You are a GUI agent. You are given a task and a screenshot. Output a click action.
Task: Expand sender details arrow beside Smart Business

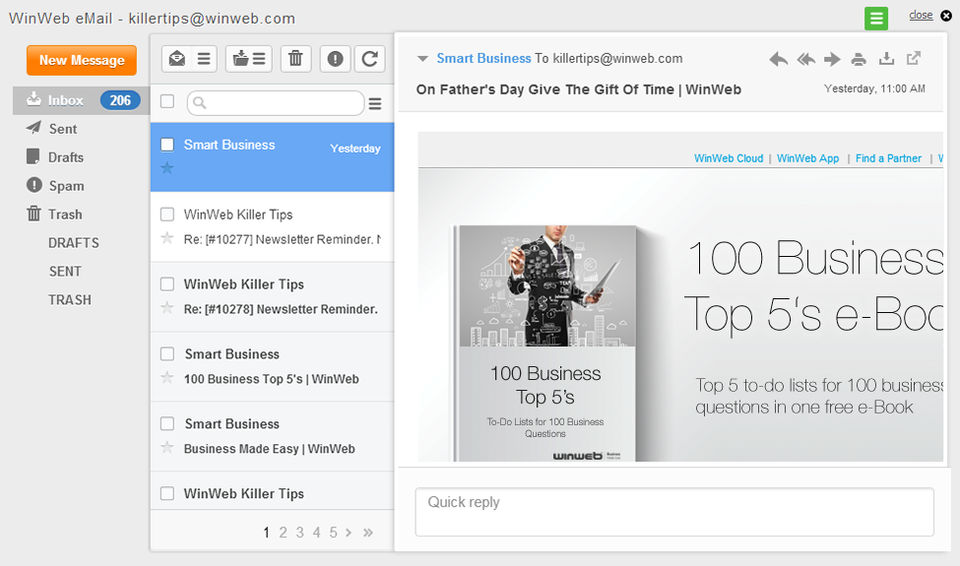click(423, 59)
